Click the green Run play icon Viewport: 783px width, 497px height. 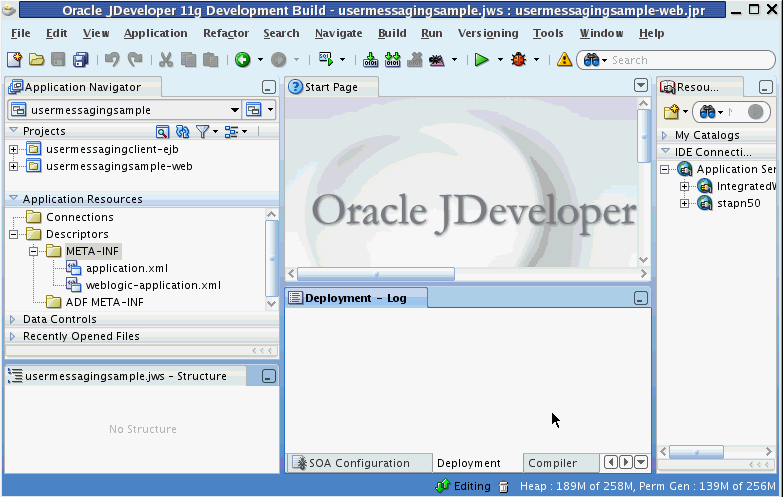[x=481, y=60]
